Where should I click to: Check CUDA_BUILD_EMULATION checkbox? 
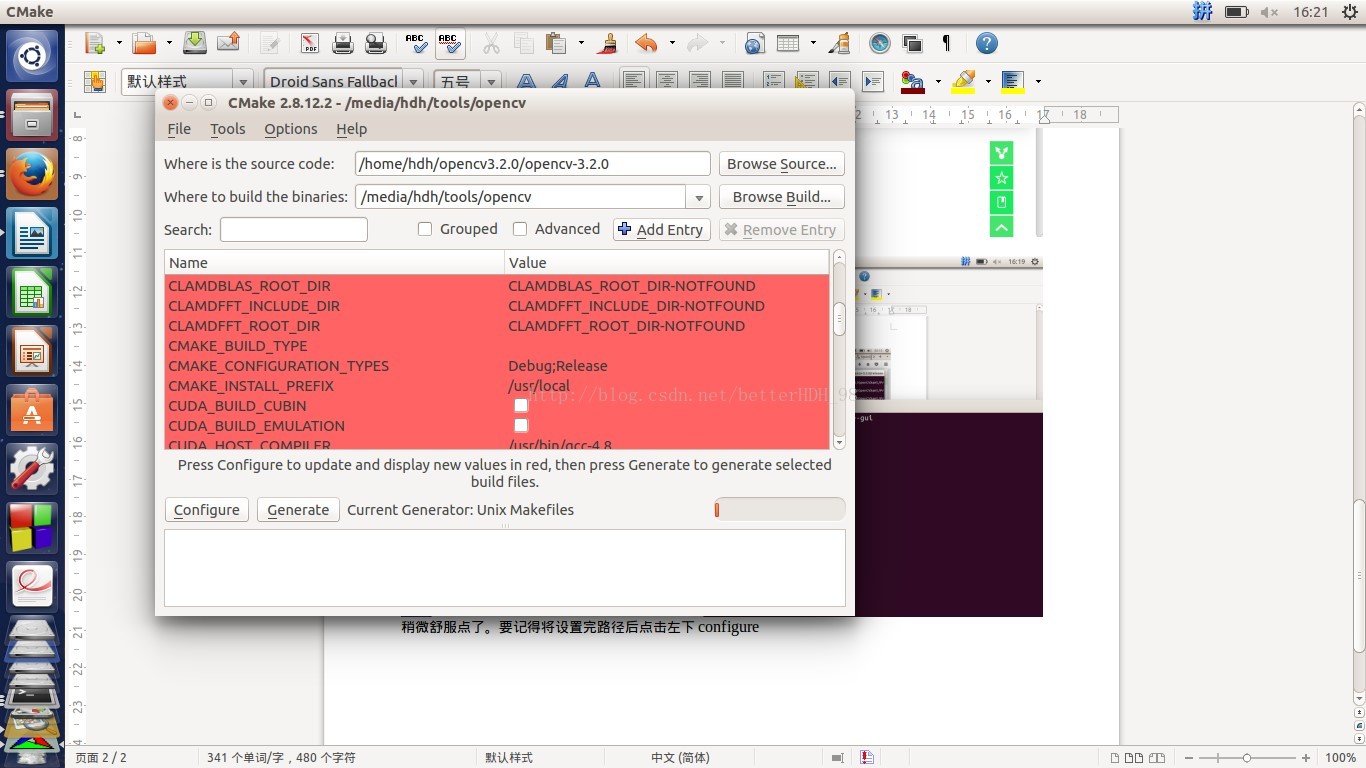click(521, 426)
